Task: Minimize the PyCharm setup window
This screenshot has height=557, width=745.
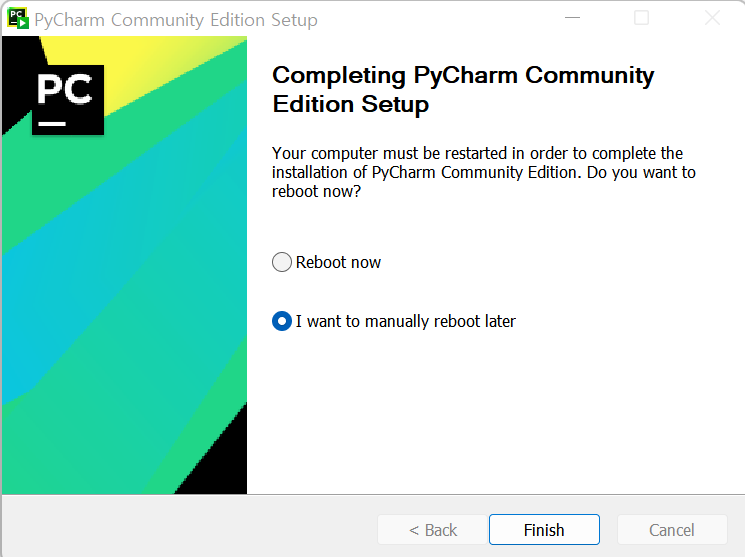Action: (x=572, y=18)
